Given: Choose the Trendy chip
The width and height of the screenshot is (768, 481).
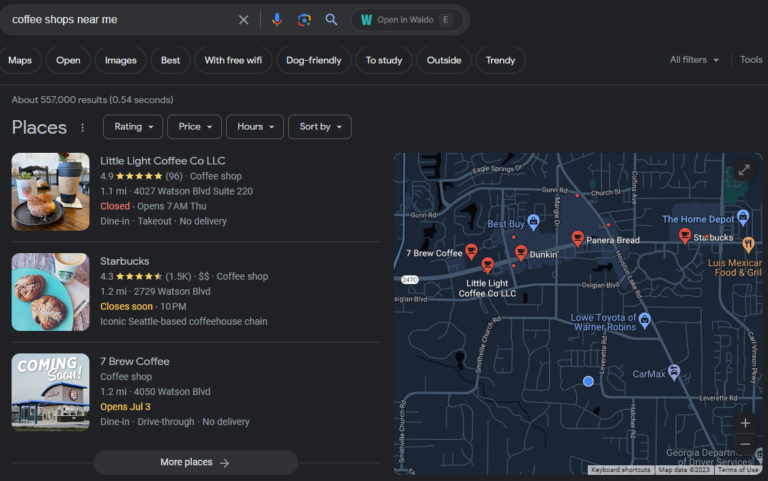Looking at the screenshot, I should [x=500, y=60].
